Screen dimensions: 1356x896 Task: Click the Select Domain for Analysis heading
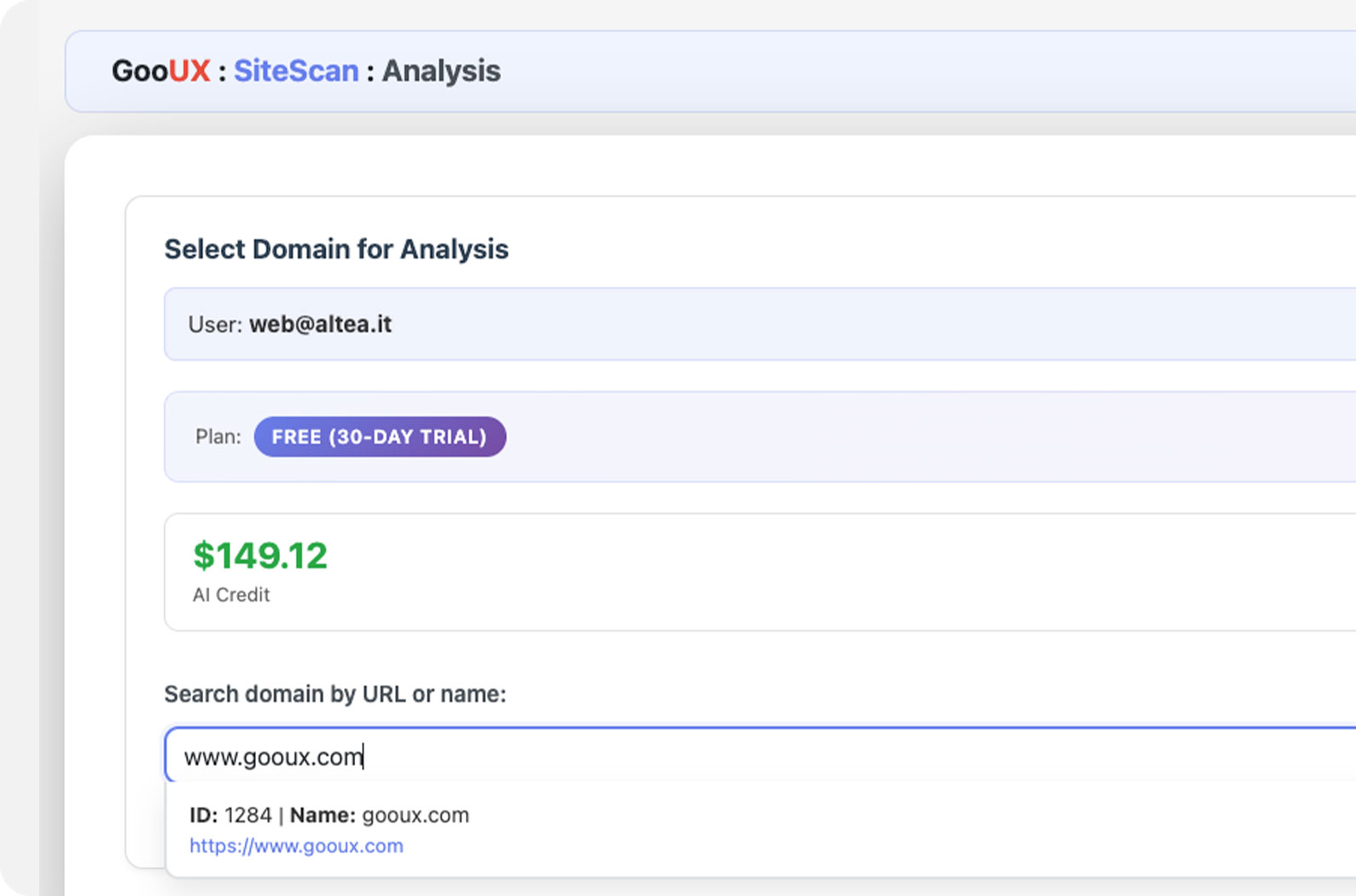pos(336,249)
